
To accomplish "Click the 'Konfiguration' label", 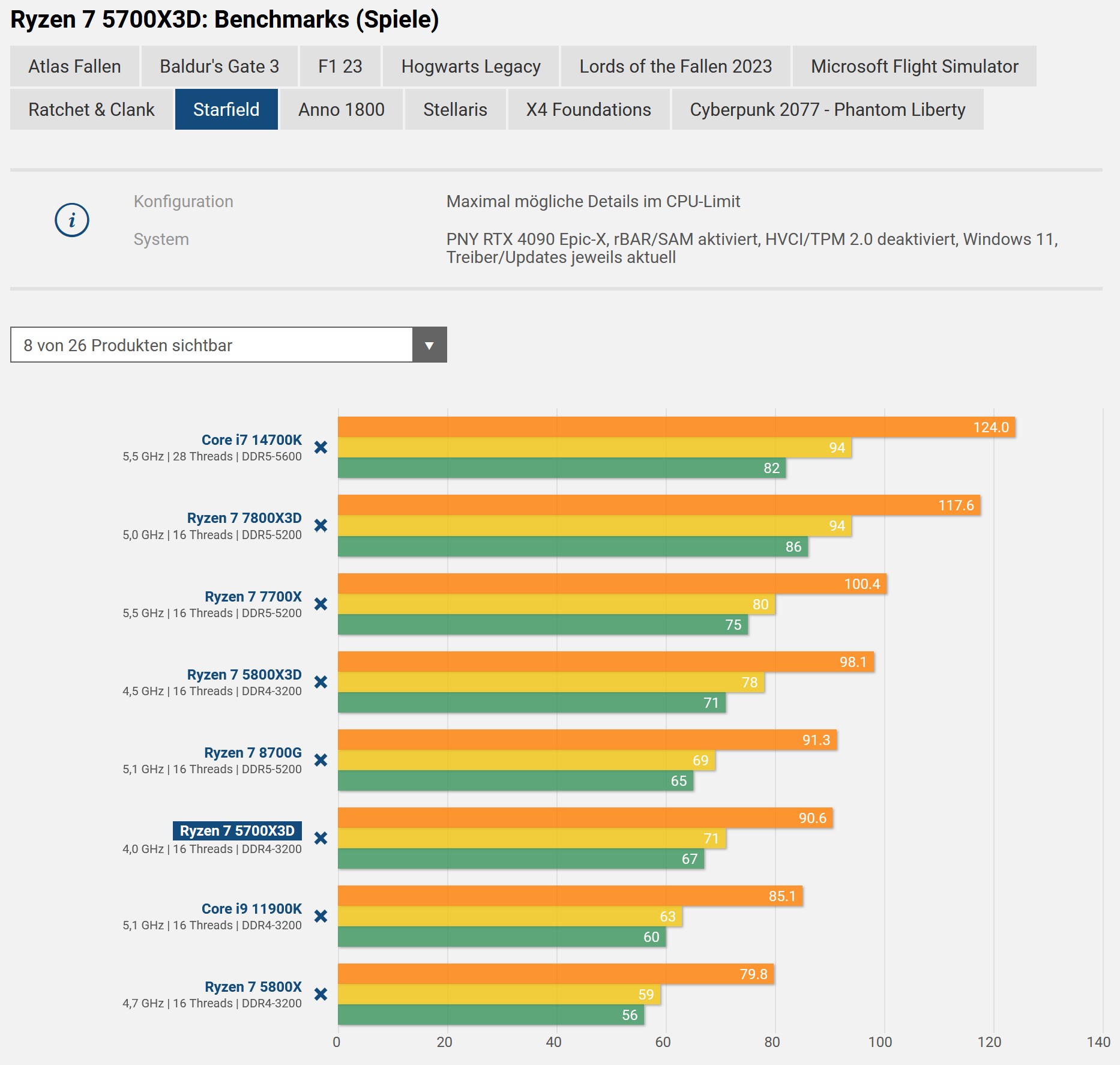I will point(184,201).
